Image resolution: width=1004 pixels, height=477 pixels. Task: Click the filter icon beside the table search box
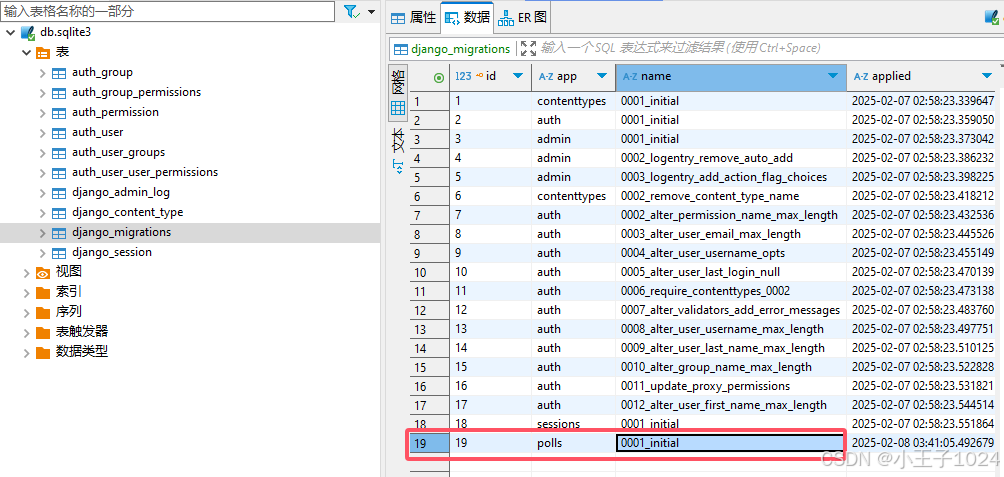[352, 12]
